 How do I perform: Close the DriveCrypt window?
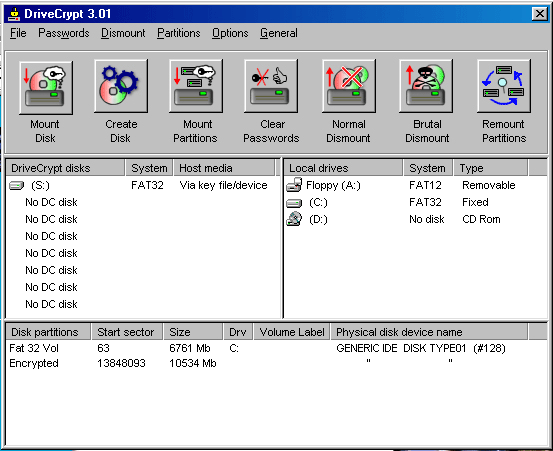(539, 14)
